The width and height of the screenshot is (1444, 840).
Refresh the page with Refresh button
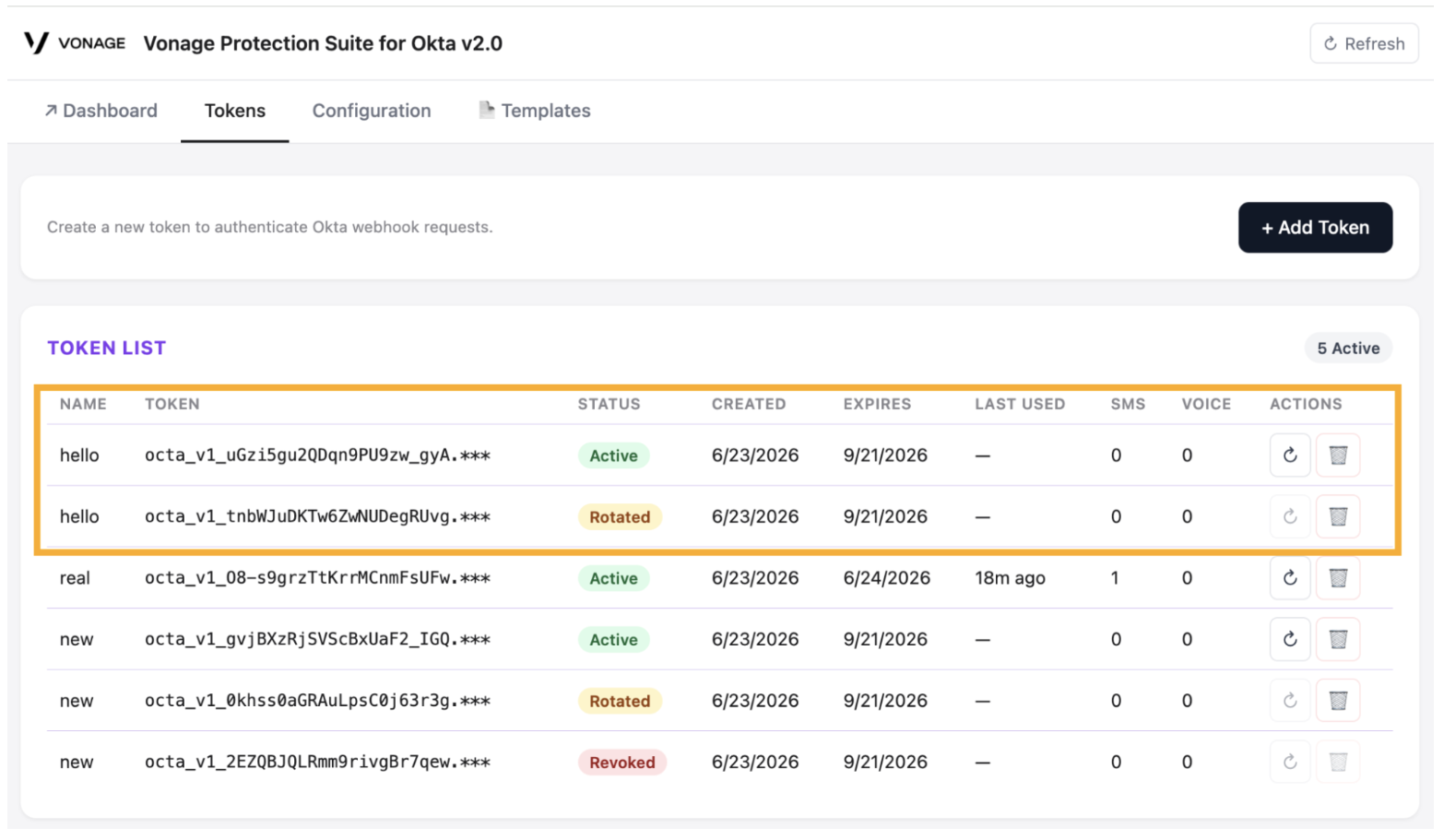click(1363, 43)
